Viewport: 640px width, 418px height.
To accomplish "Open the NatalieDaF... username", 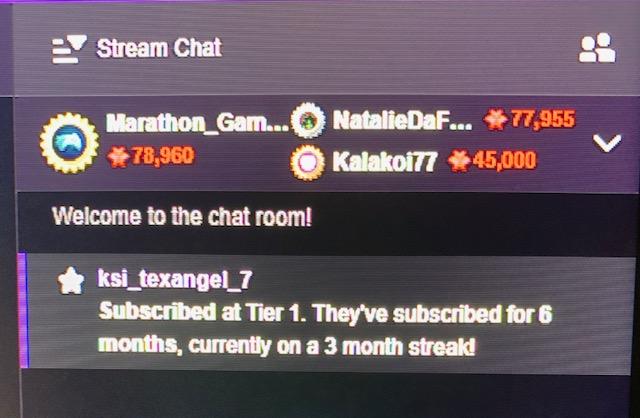I will tap(402, 120).
